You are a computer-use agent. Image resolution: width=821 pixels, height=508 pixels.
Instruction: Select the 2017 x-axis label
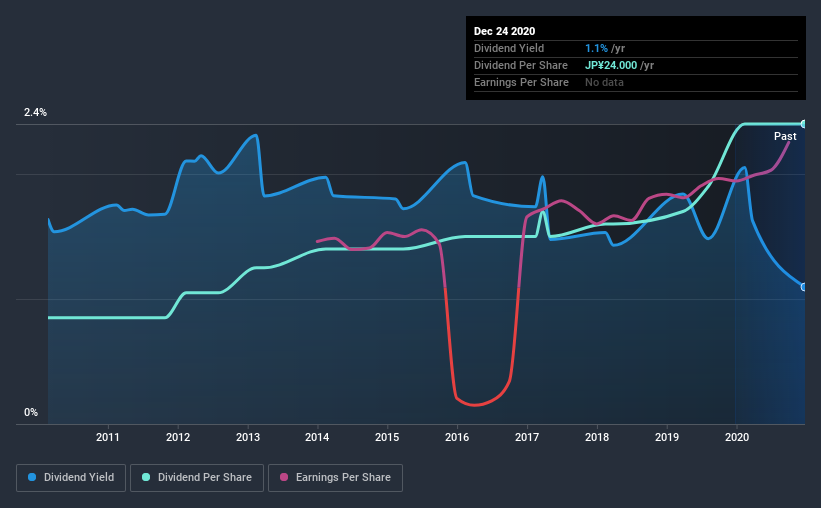point(527,437)
